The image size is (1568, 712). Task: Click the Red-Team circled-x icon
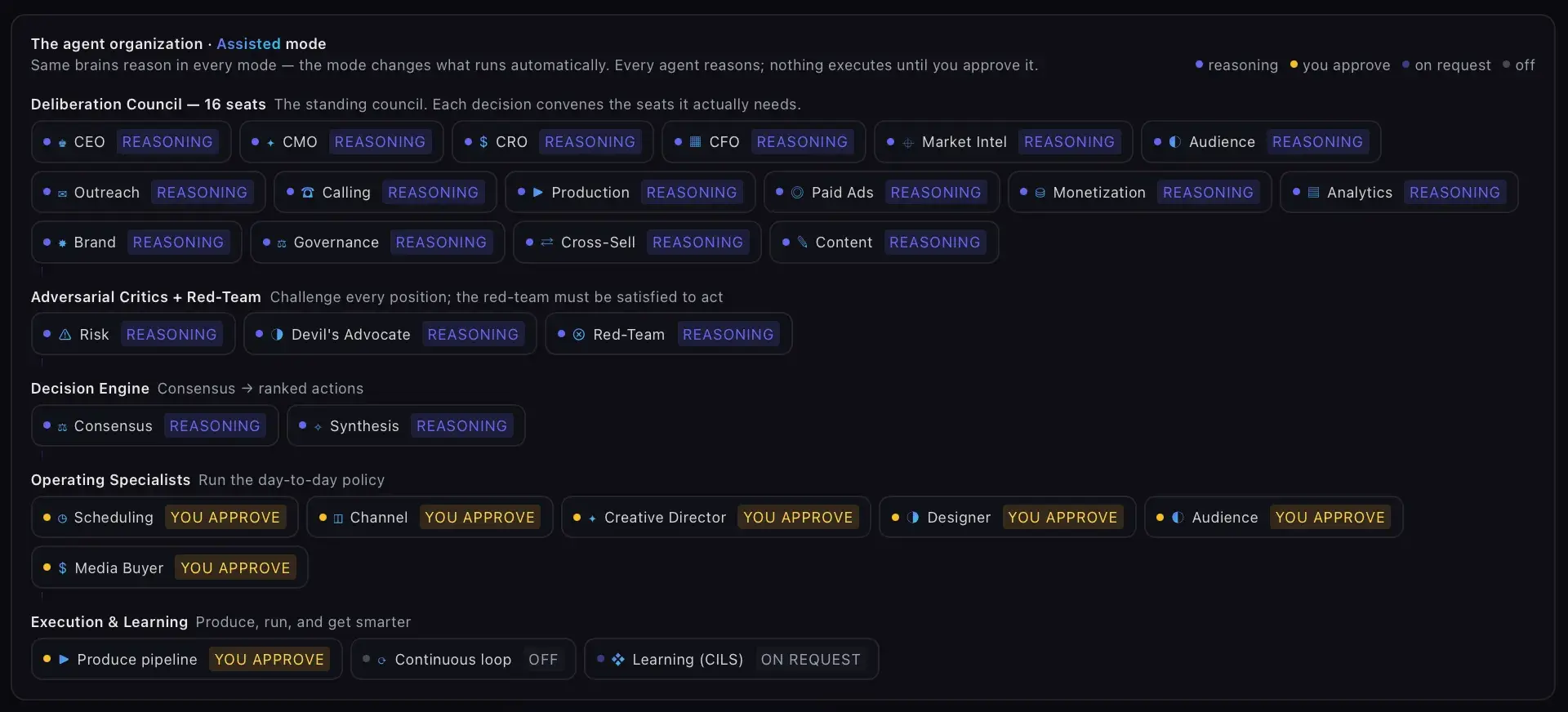click(578, 335)
